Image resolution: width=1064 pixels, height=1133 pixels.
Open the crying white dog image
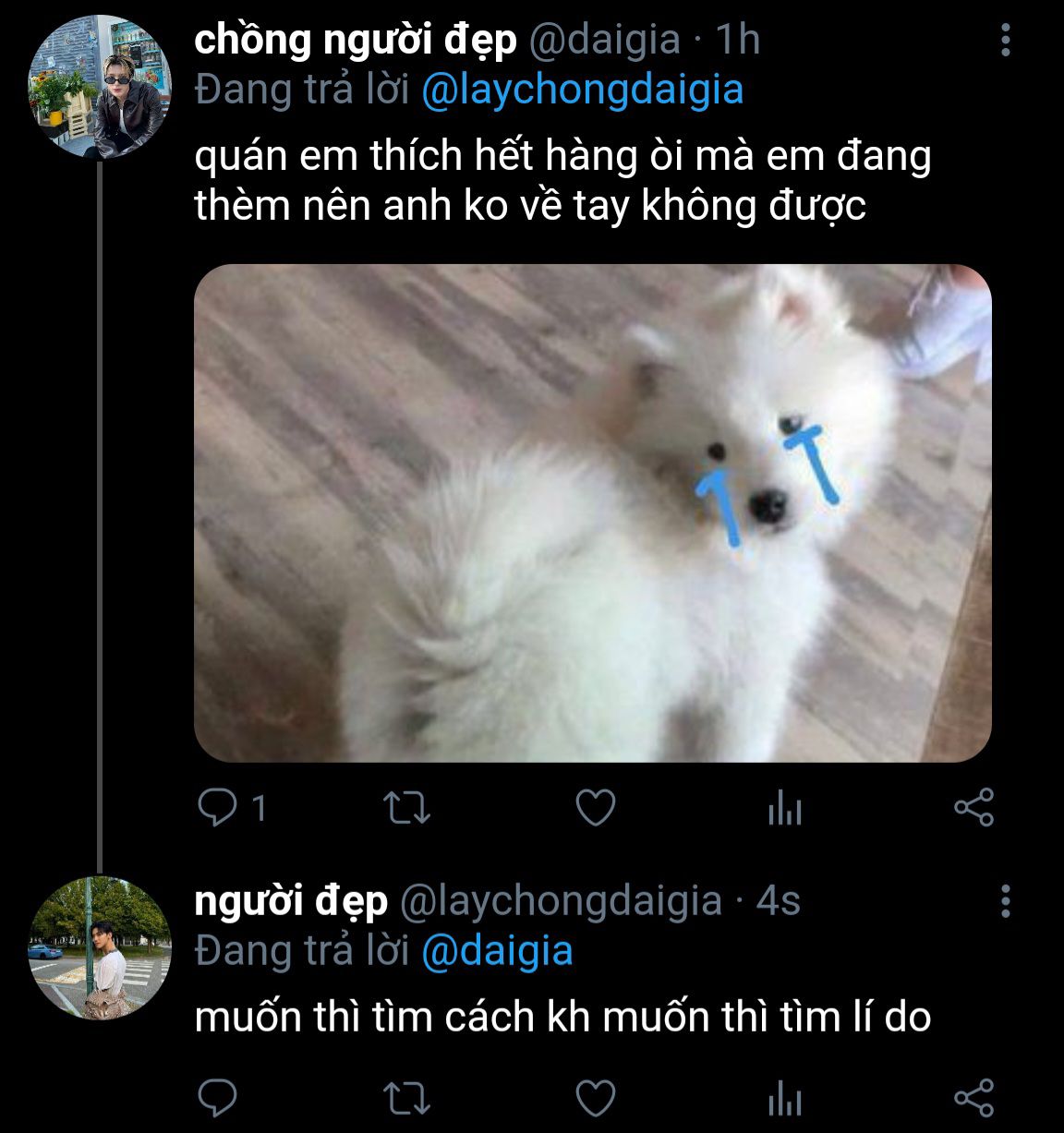(x=593, y=512)
